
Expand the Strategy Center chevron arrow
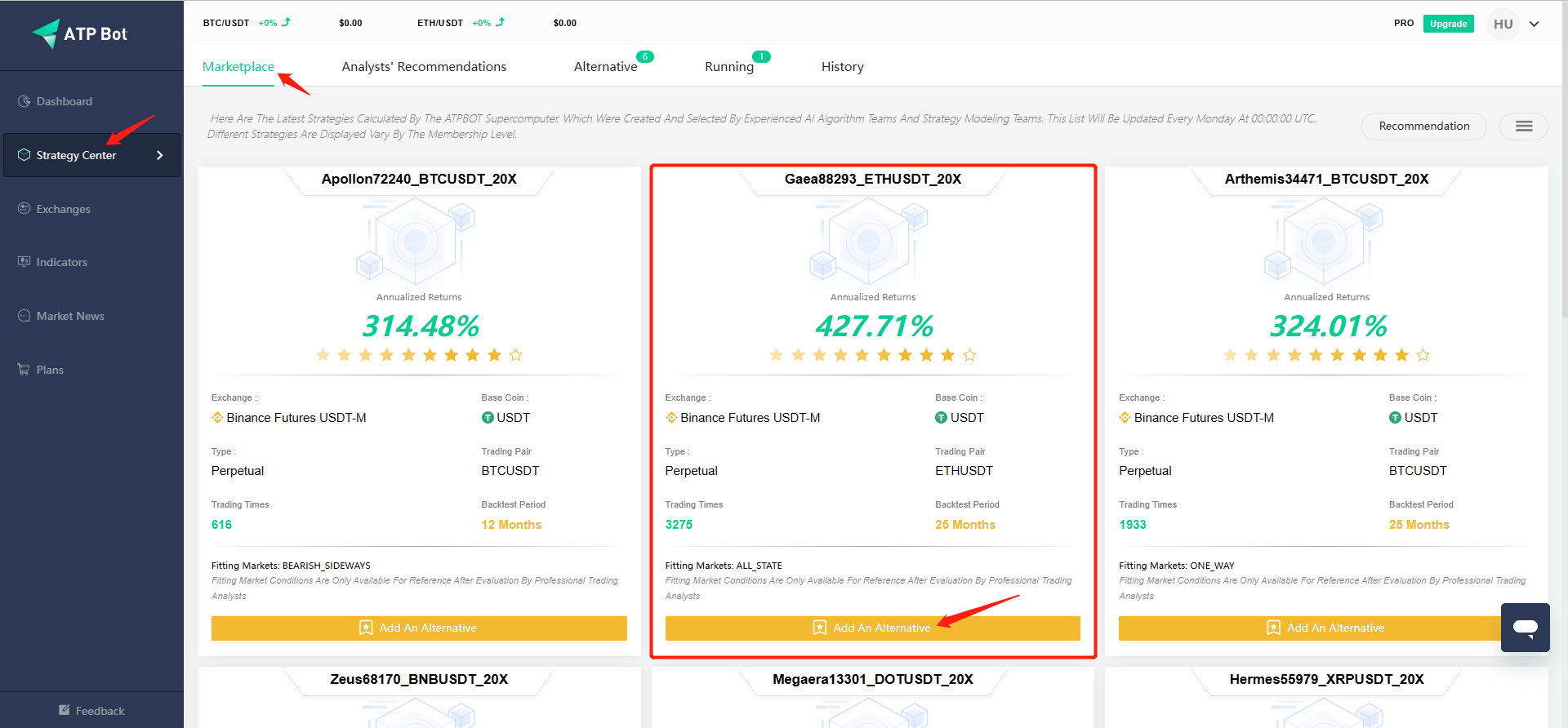[160, 155]
